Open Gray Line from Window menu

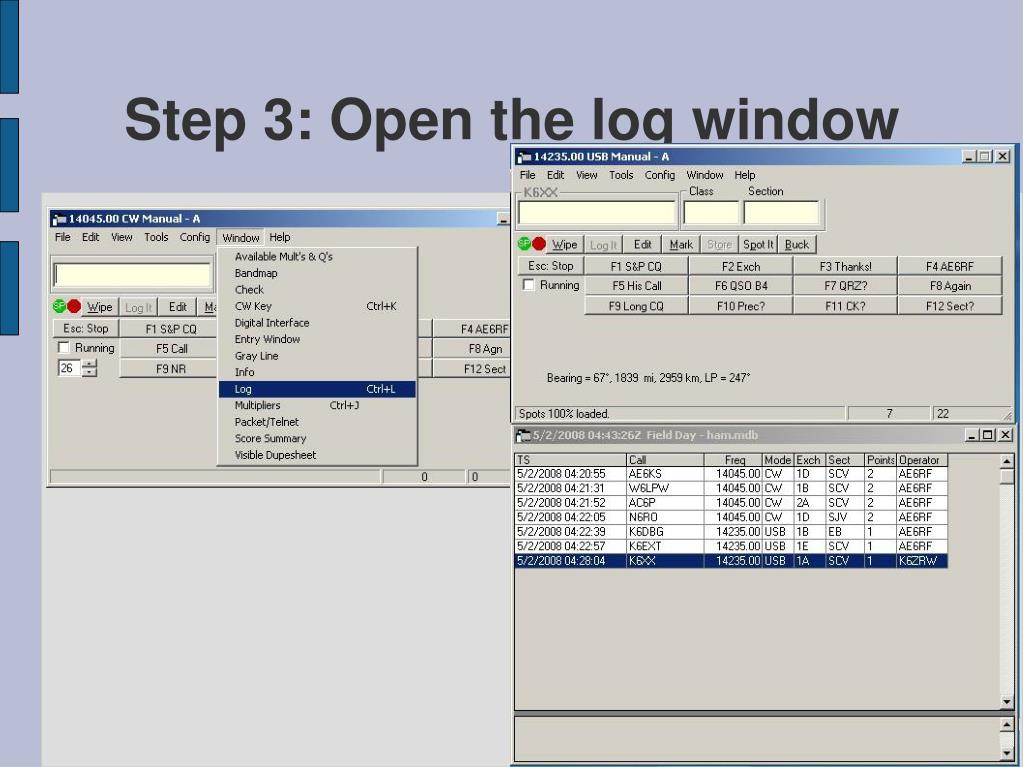(317, 355)
